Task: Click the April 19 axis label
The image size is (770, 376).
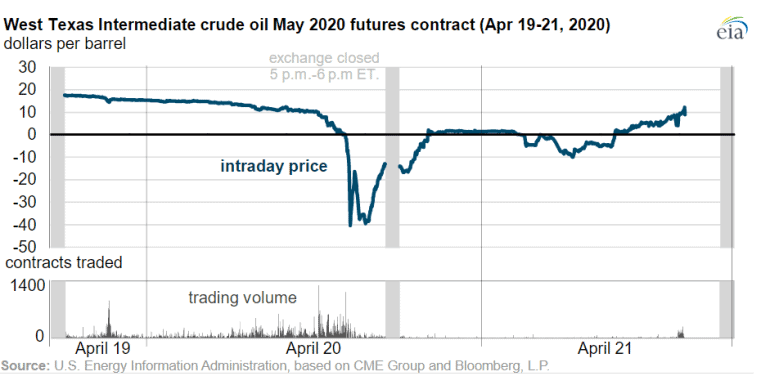Action: pos(103,349)
